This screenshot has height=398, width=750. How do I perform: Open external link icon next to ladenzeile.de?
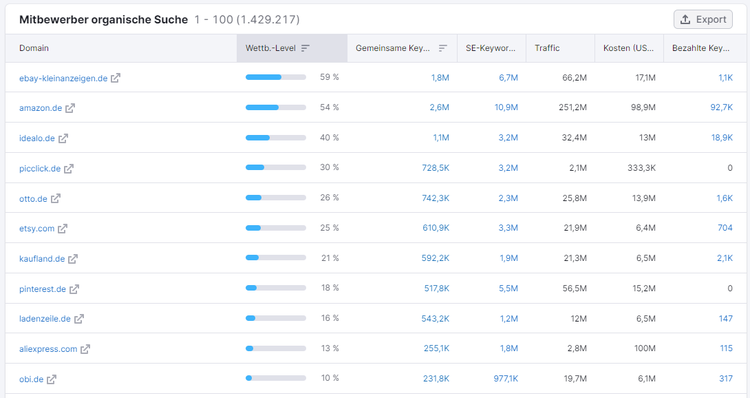point(79,319)
